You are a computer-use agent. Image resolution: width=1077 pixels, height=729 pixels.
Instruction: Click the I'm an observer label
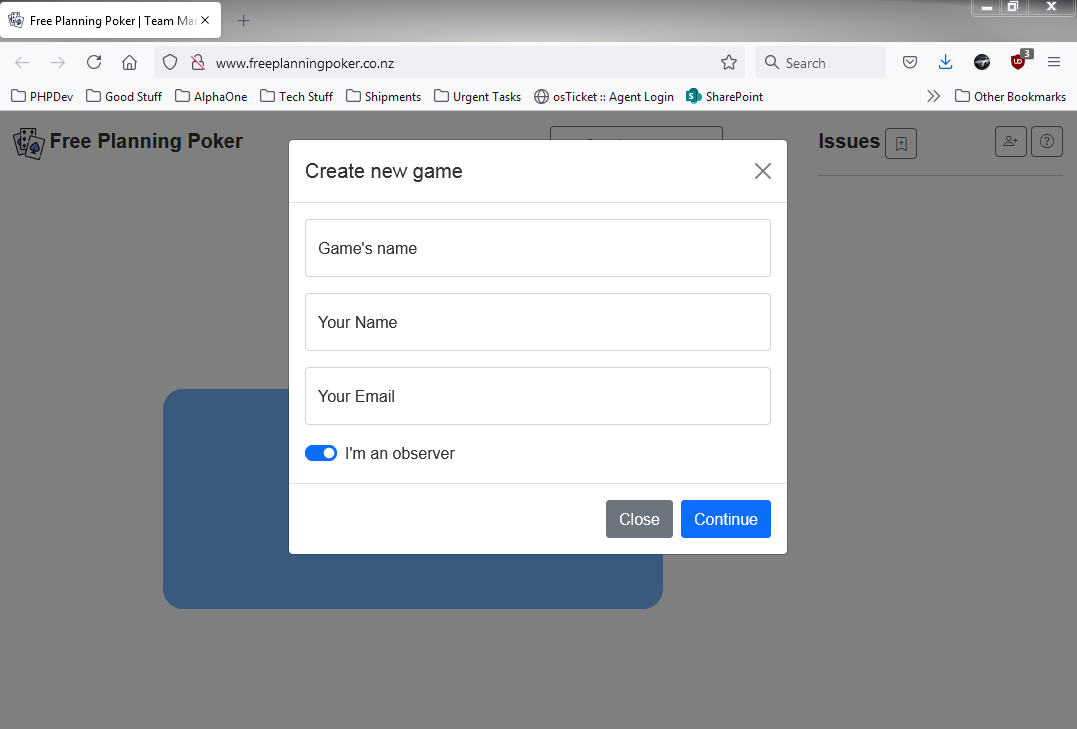pos(400,453)
